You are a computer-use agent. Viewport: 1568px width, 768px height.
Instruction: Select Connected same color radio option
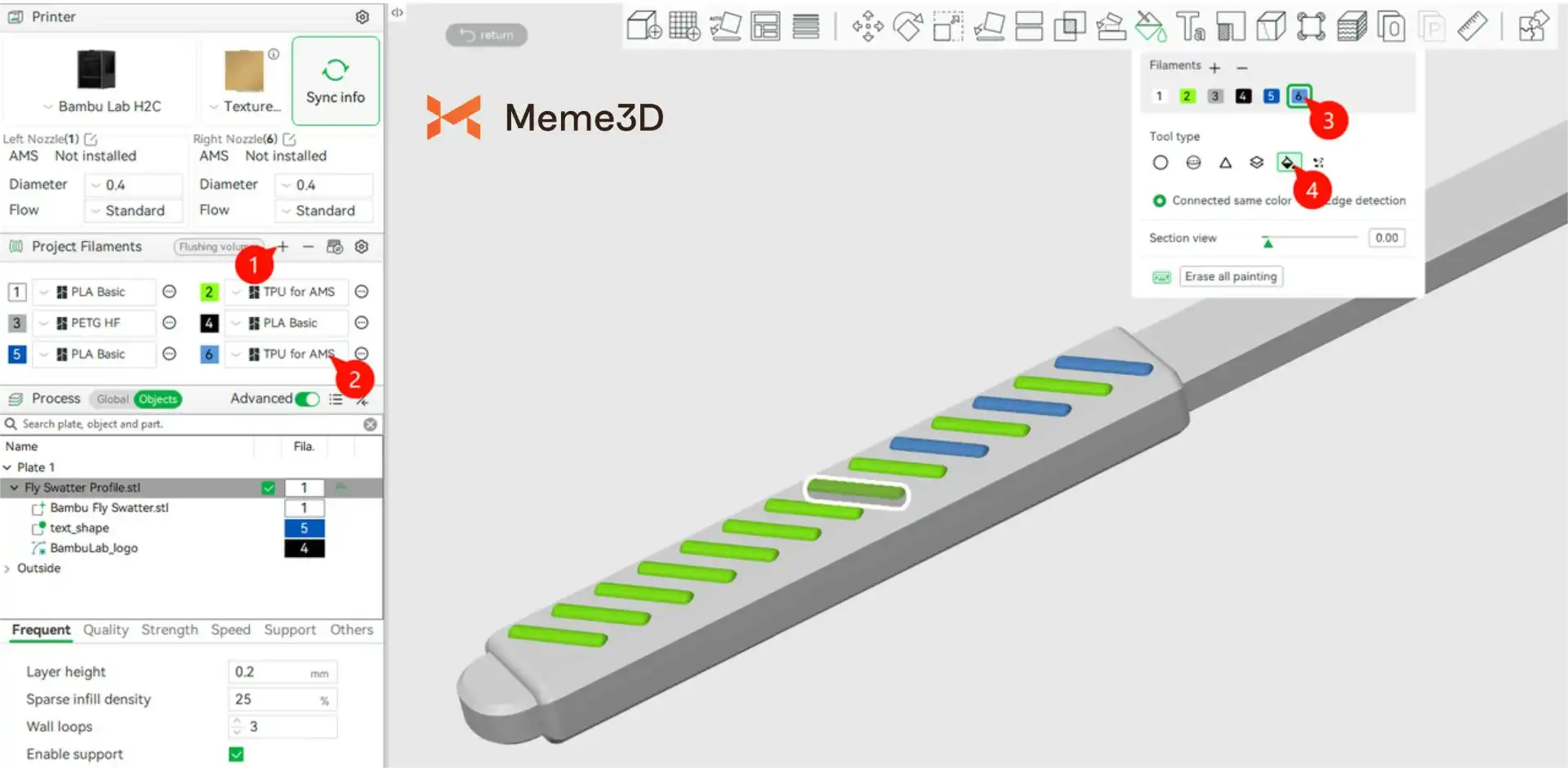coord(1159,201)
